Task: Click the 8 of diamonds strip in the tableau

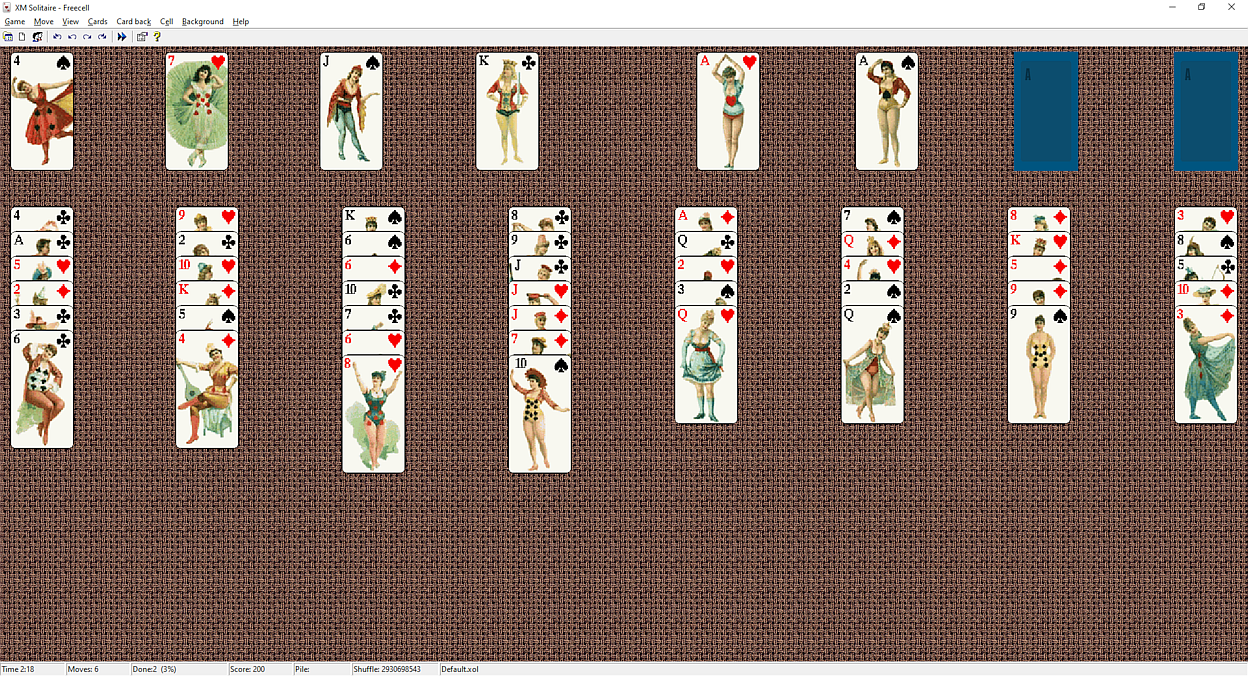Action: tap(1039, 219)
